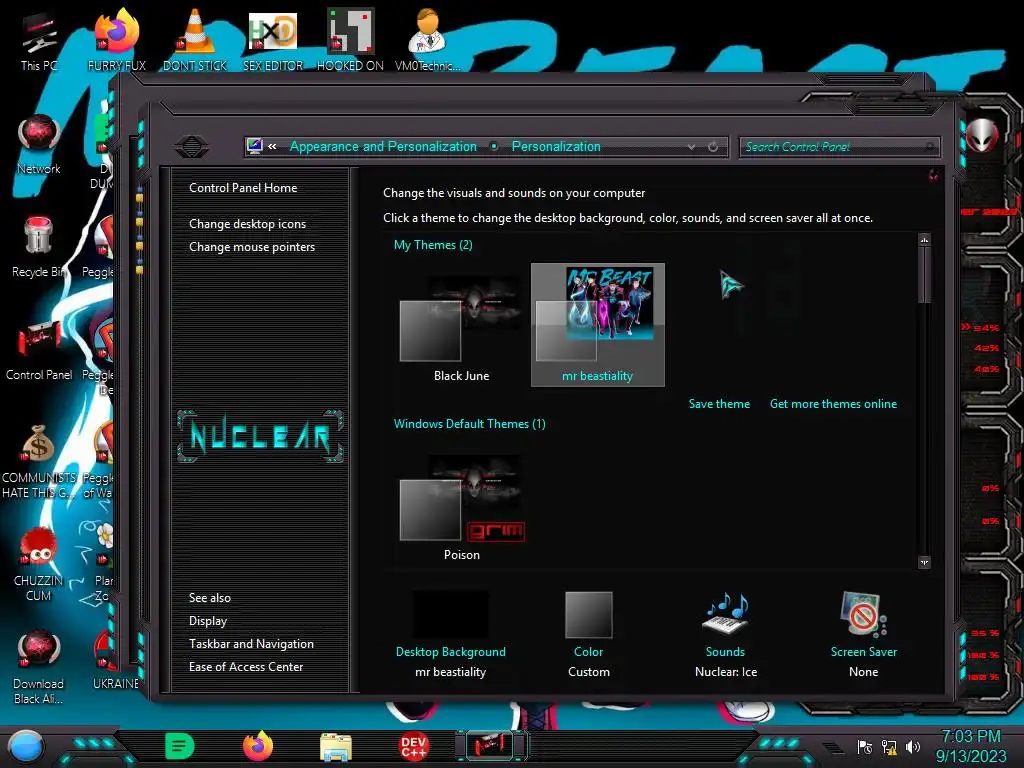
Task: Open the taskbar clock showing 7:03 PM
Action: (x=971, y=746)
